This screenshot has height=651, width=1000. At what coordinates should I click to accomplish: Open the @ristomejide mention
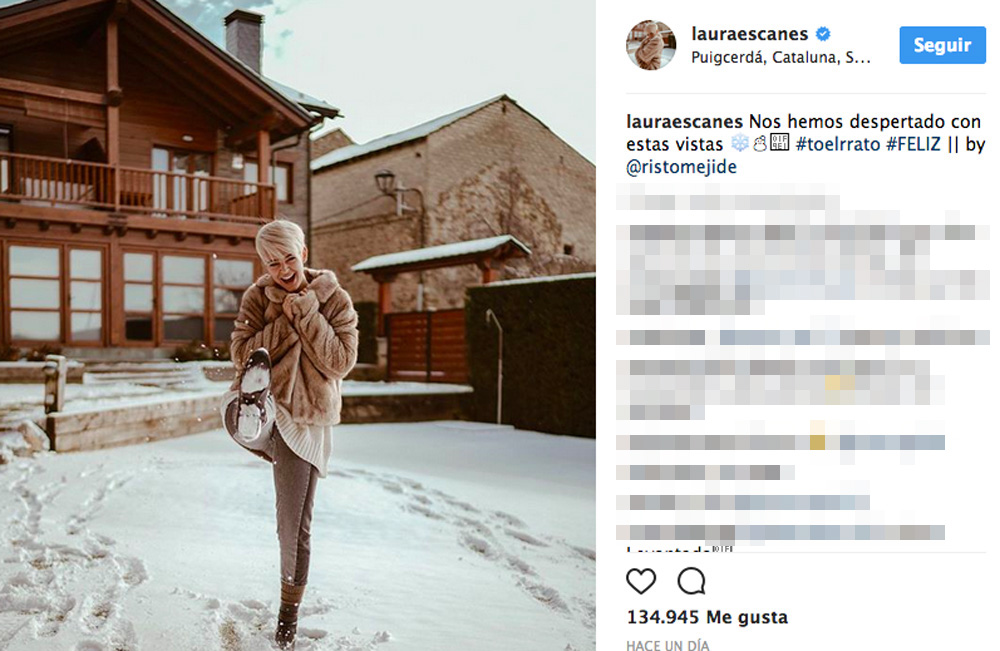pos(681,167)
